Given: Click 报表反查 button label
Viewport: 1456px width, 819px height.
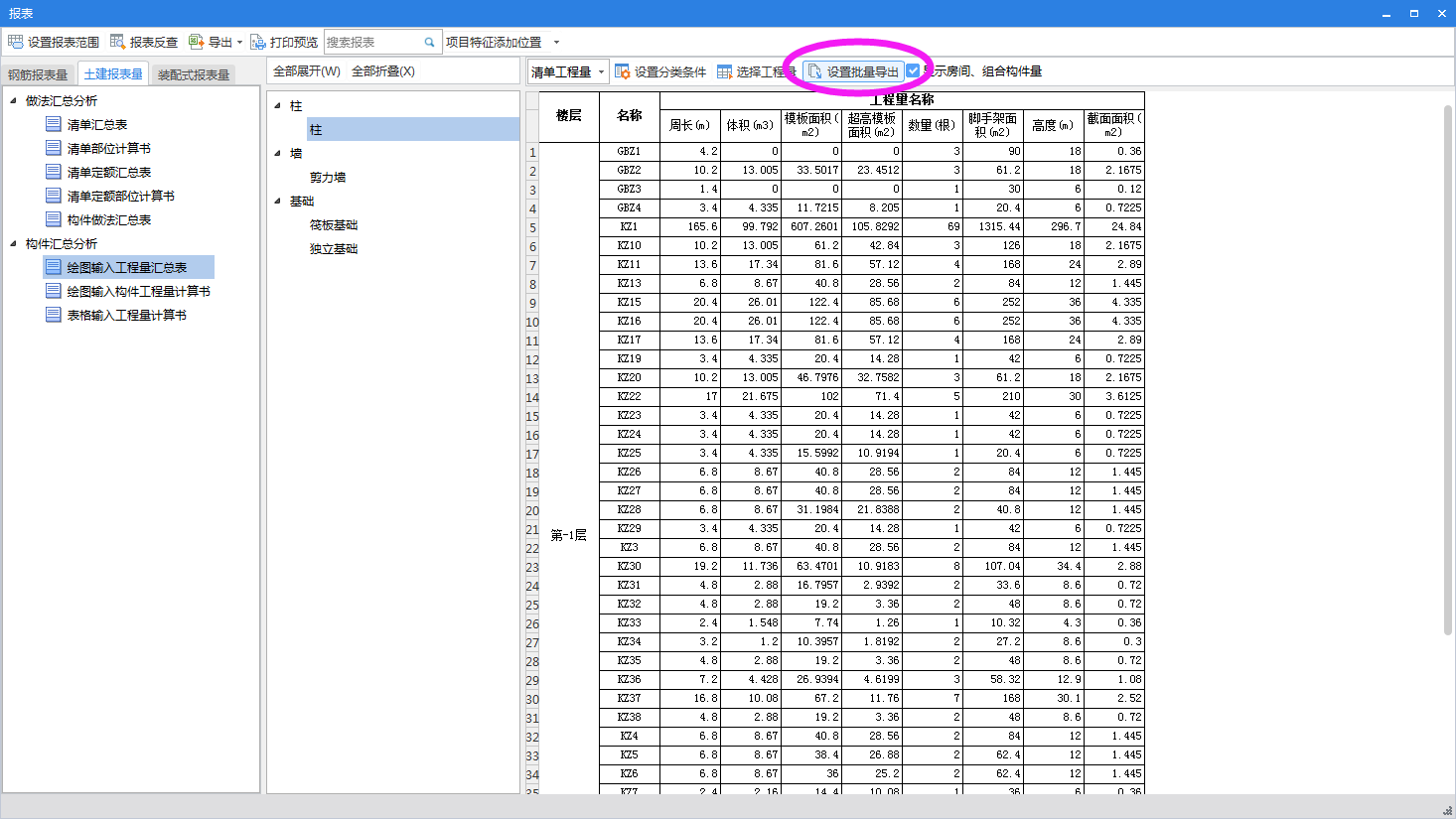Looking at the screenshot, I should 154,43.
